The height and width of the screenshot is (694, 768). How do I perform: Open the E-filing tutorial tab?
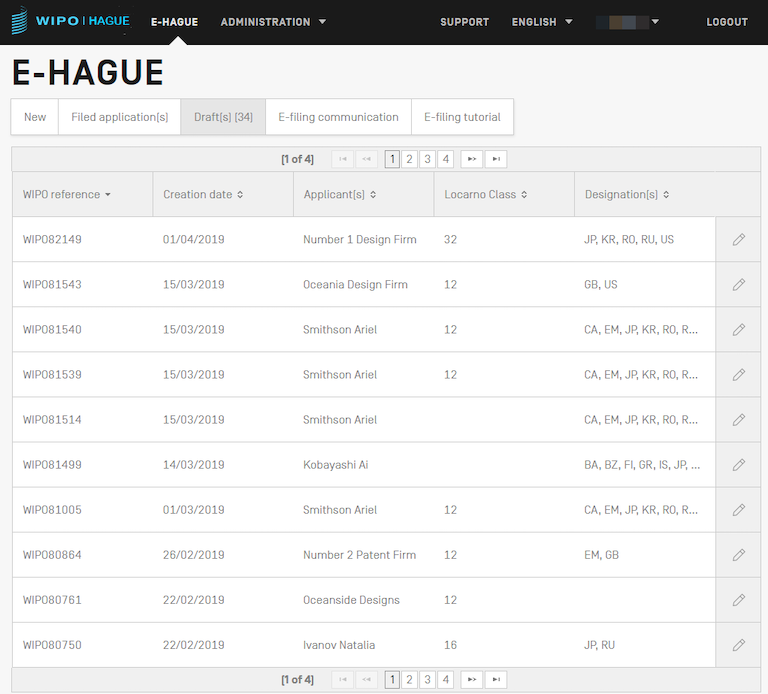[462, 117]
